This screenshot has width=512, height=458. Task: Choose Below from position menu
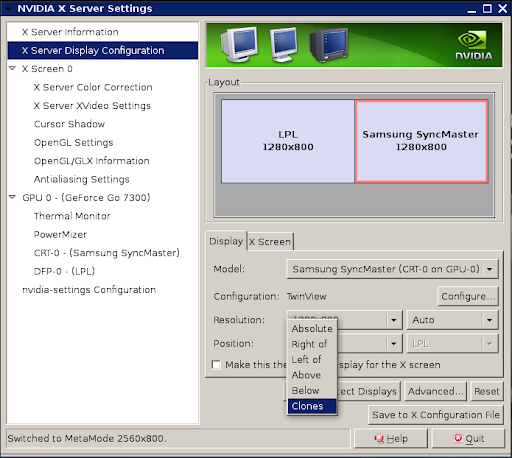[312, 391]
